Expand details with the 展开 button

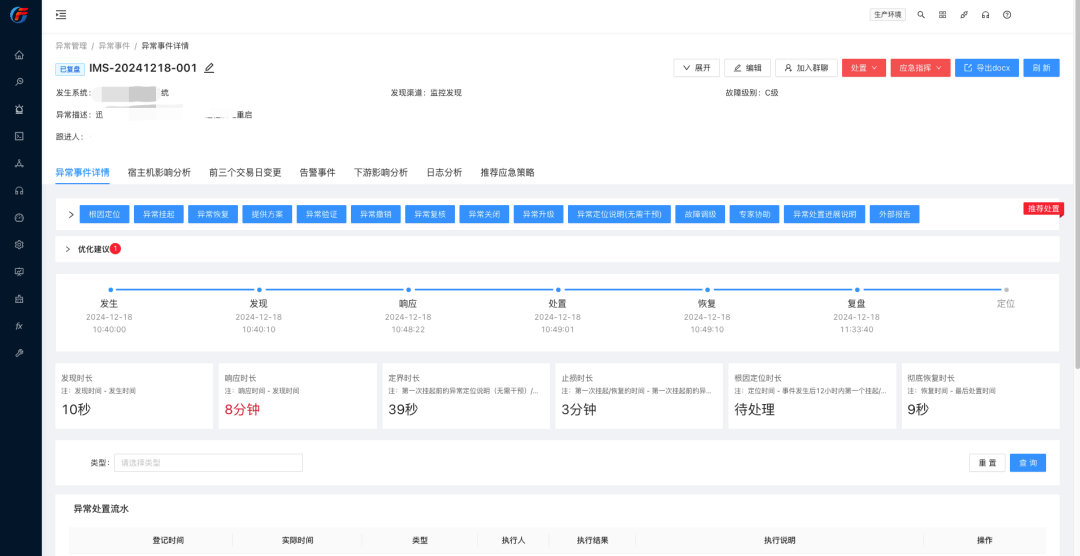696,68
